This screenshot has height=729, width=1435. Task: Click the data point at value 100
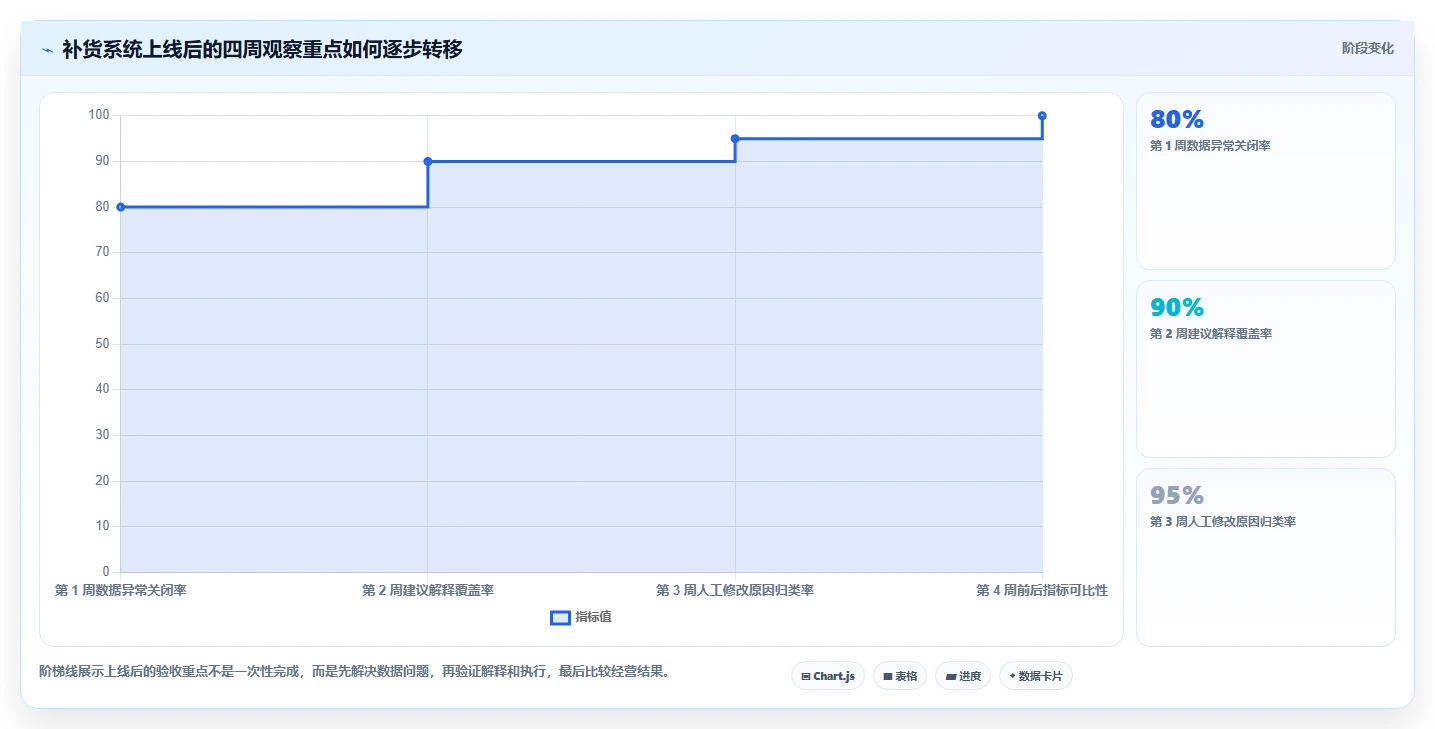1042,116
